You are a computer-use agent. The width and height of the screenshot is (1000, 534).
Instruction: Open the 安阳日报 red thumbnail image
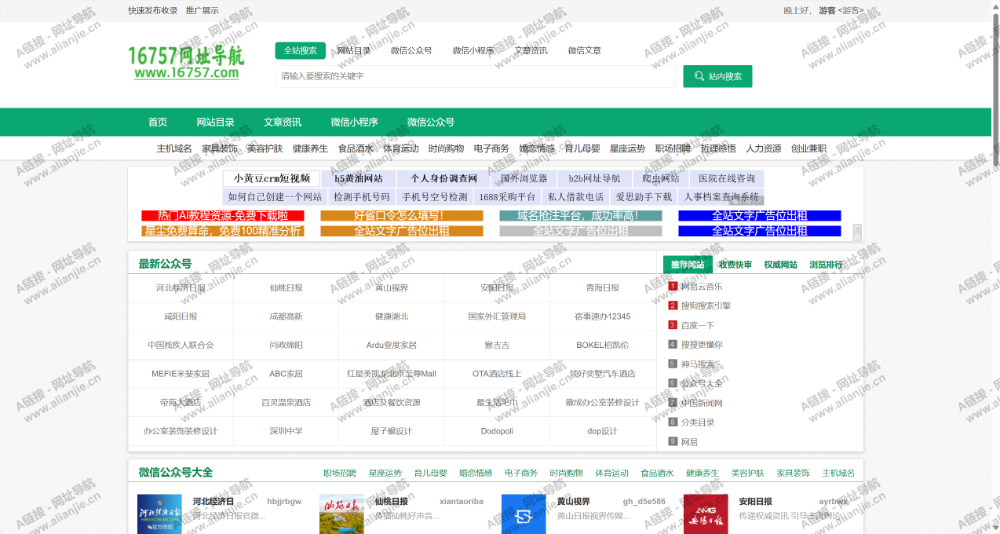click(x=705, y=514)
